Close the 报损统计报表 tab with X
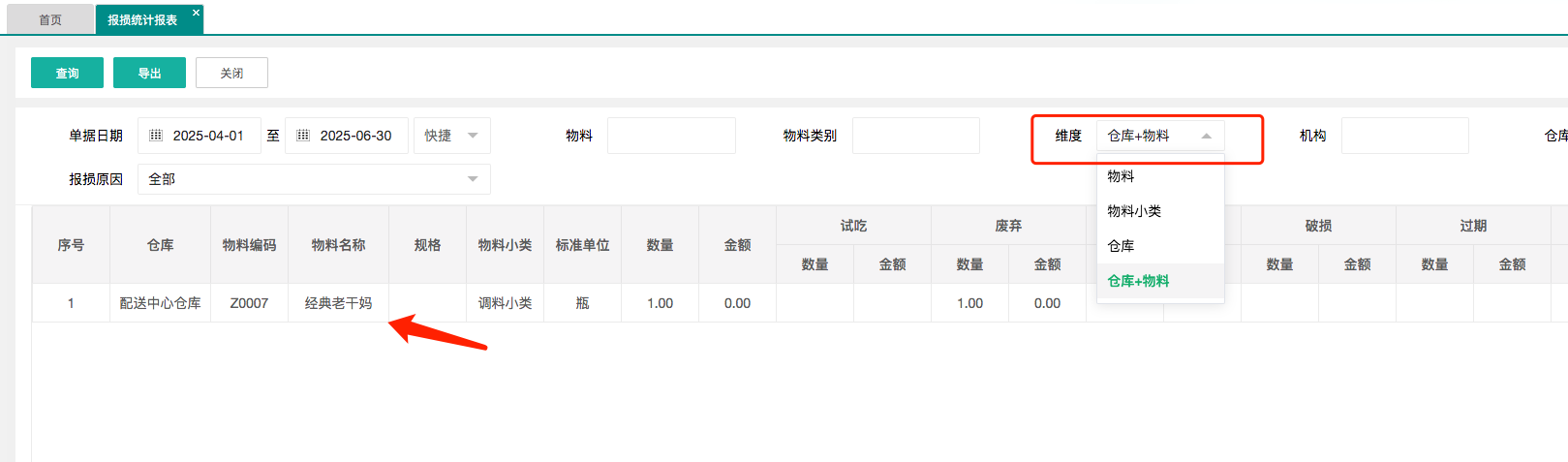 coord(196,13)
